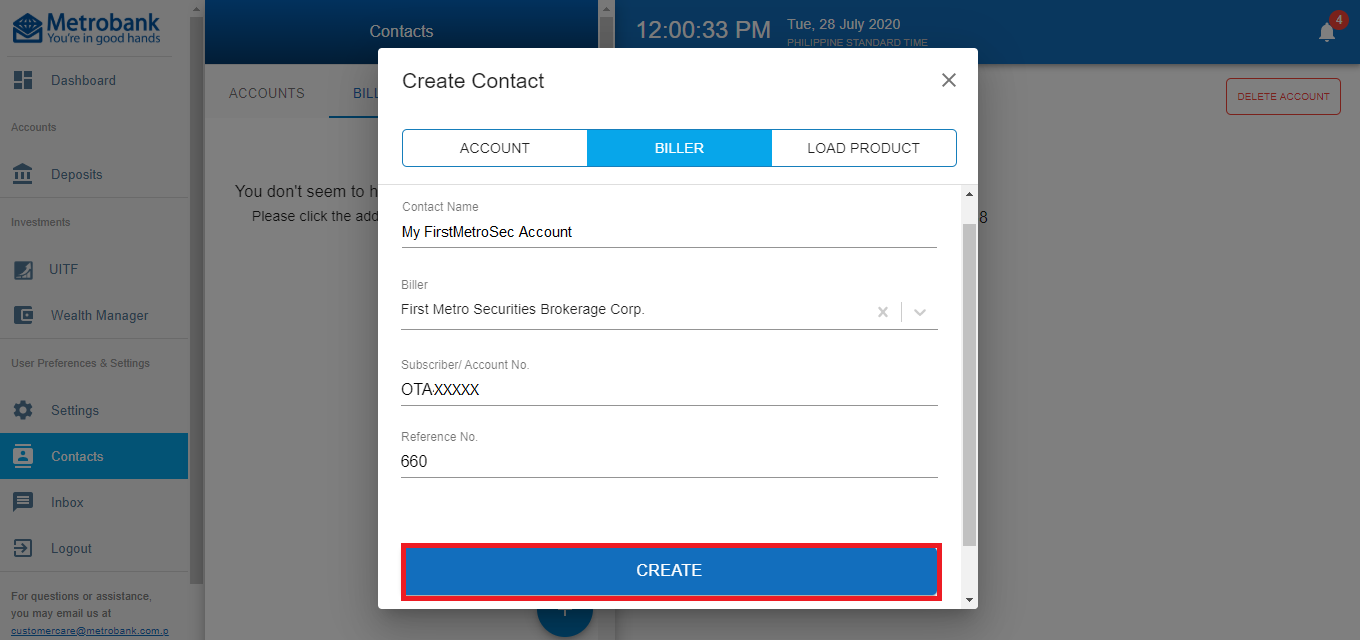Select the LOAD PRODUCT tab
1360x640 pixels.
coord(863,148)
